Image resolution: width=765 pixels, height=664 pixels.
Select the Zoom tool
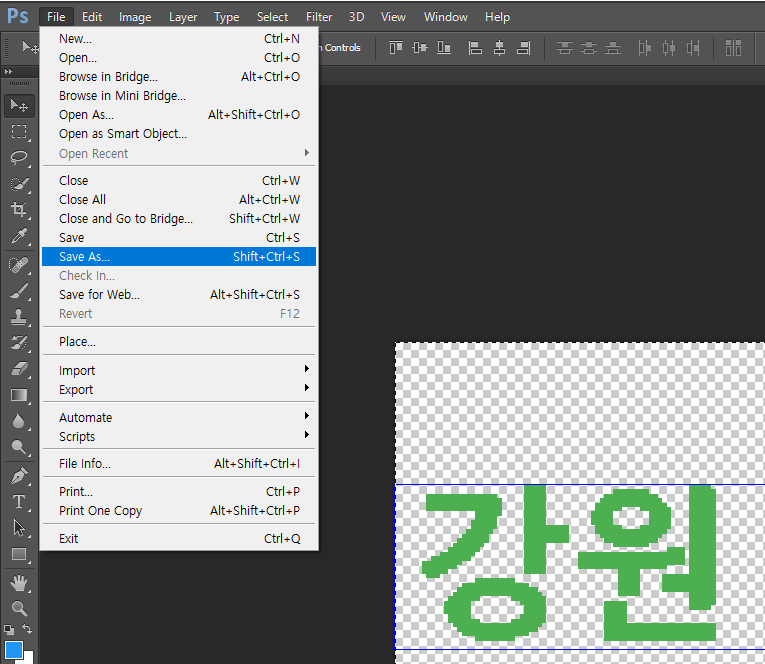(x=19, y=608)
